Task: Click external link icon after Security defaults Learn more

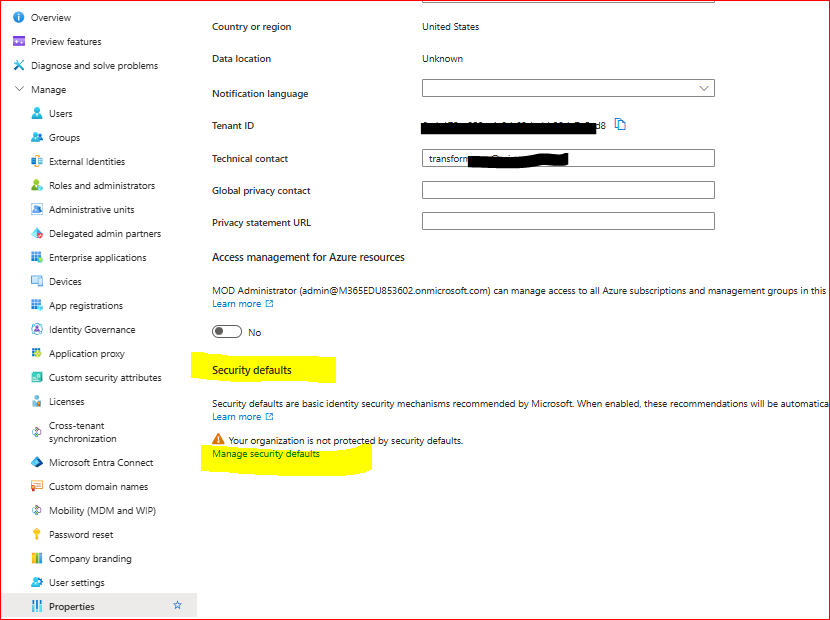Action: 269,416
